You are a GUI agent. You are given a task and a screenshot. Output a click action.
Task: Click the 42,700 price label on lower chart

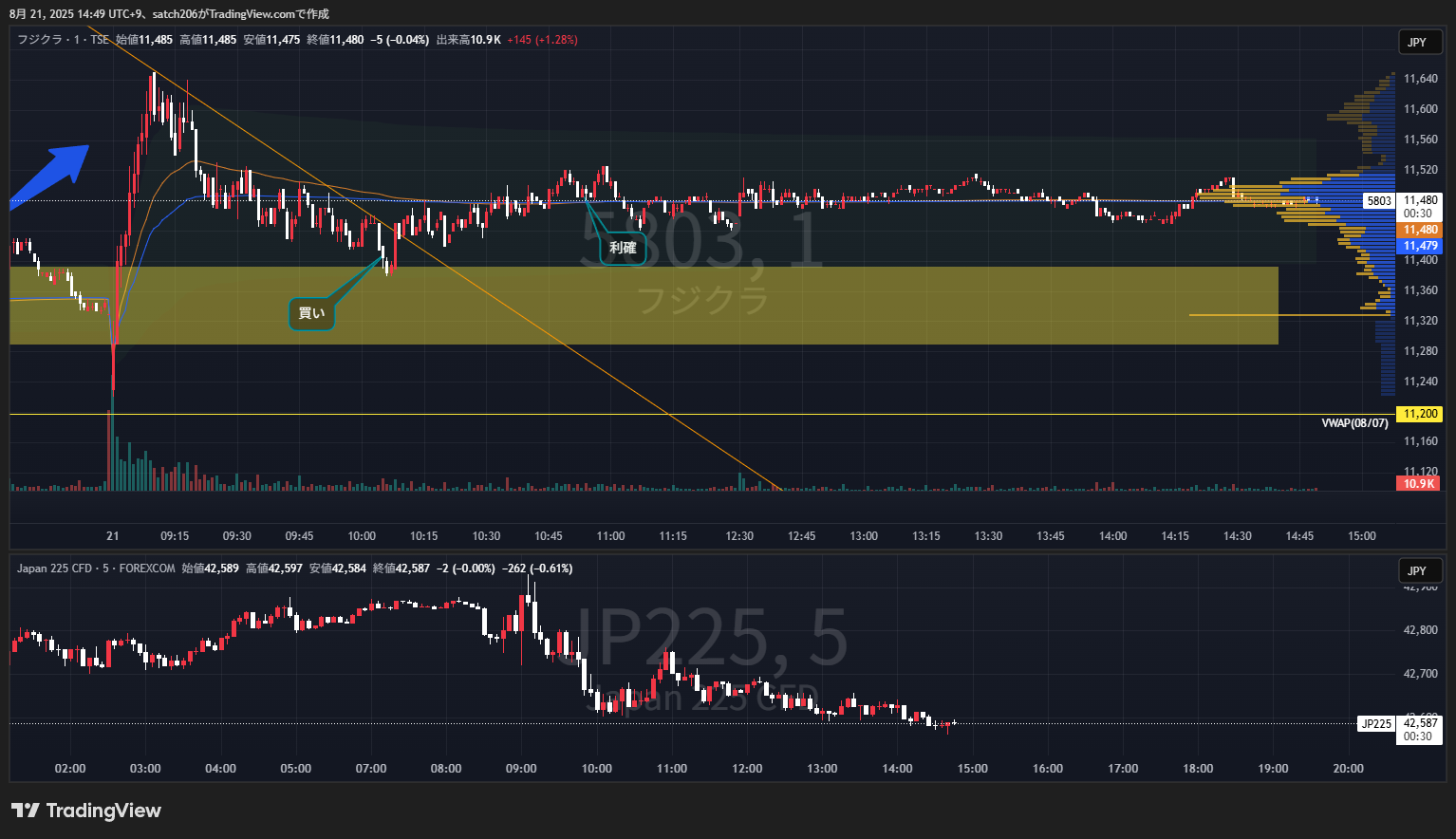click(x=1421, y=674)
